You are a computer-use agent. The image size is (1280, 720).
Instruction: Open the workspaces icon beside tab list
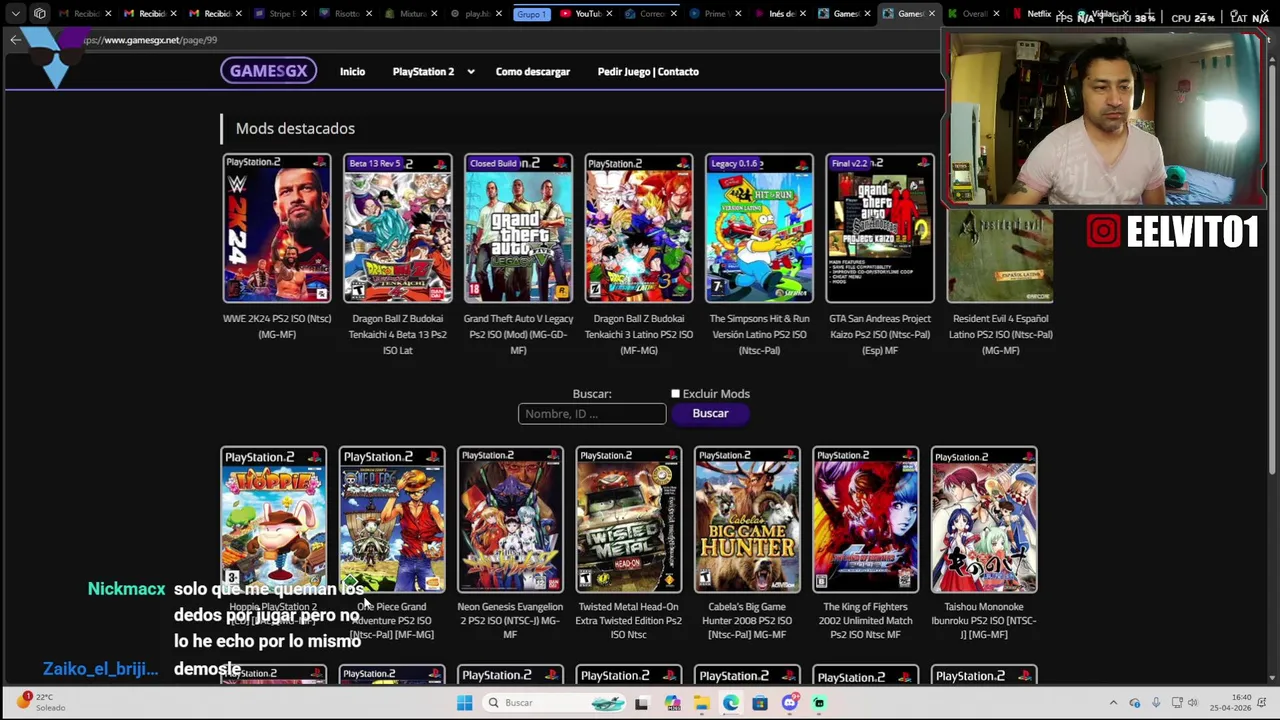39,14
